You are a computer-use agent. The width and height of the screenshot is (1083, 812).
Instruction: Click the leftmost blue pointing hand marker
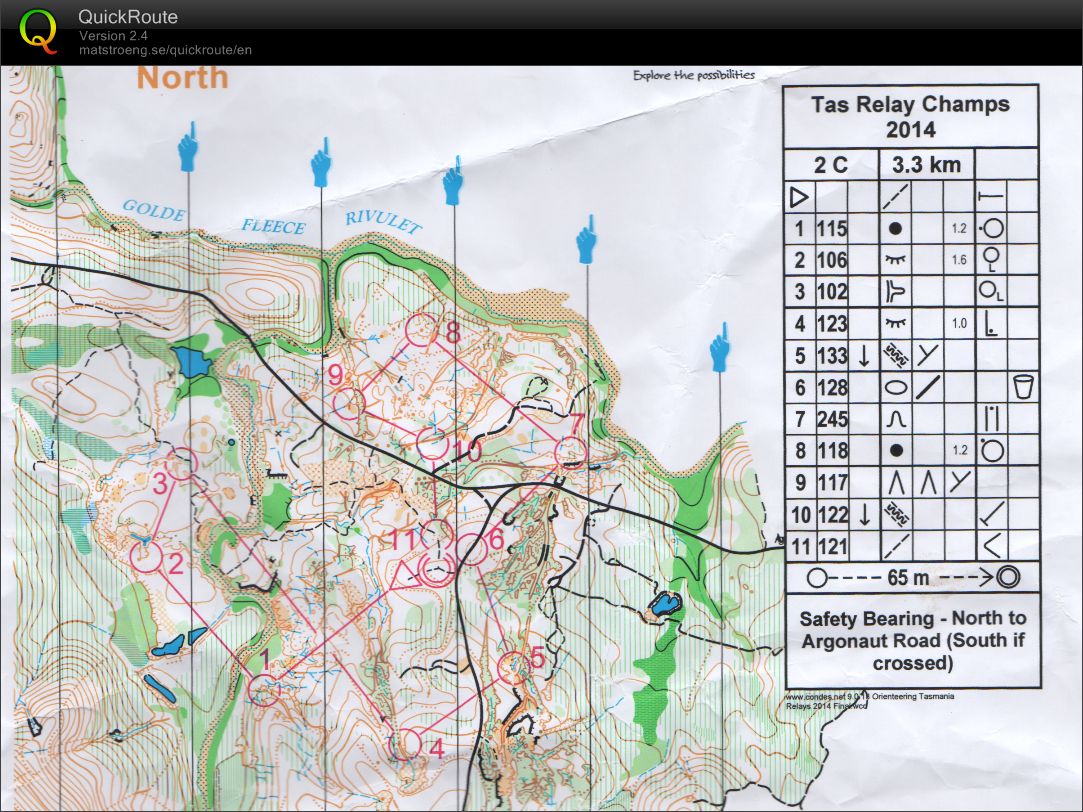[x=188, y=147]
